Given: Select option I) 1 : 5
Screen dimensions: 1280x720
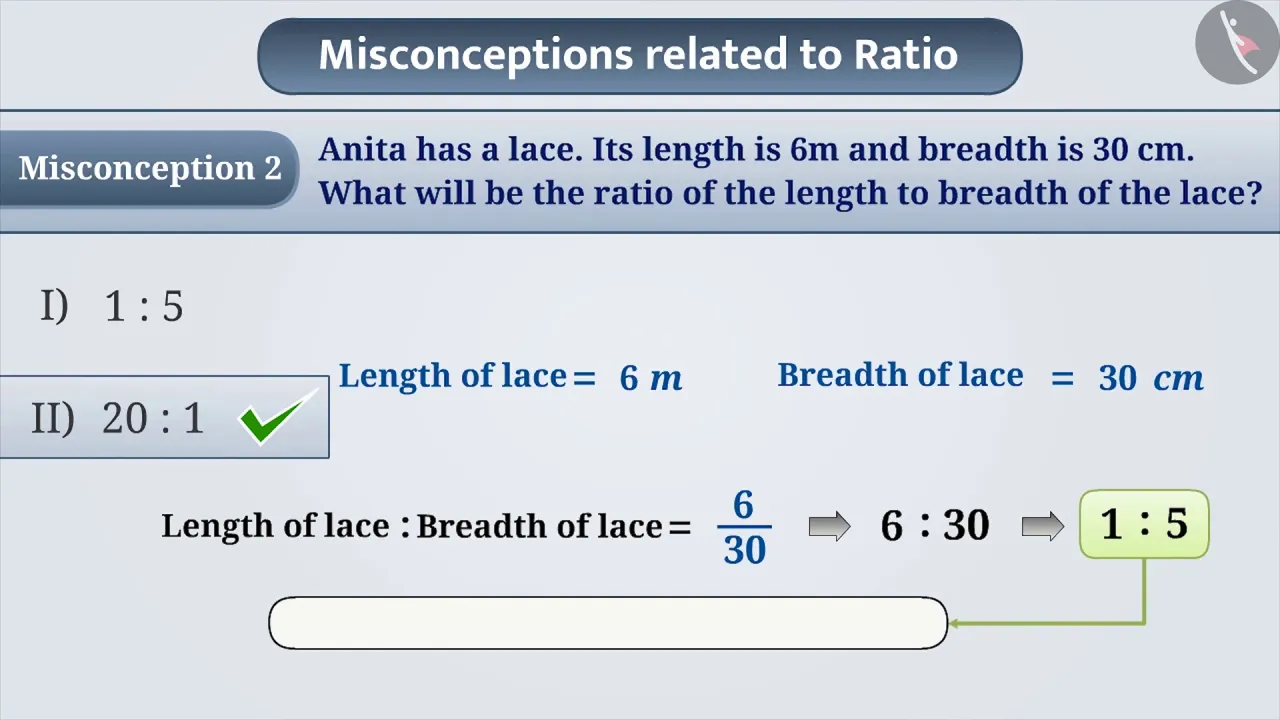Looking at the screenshot, I should 112,306.
